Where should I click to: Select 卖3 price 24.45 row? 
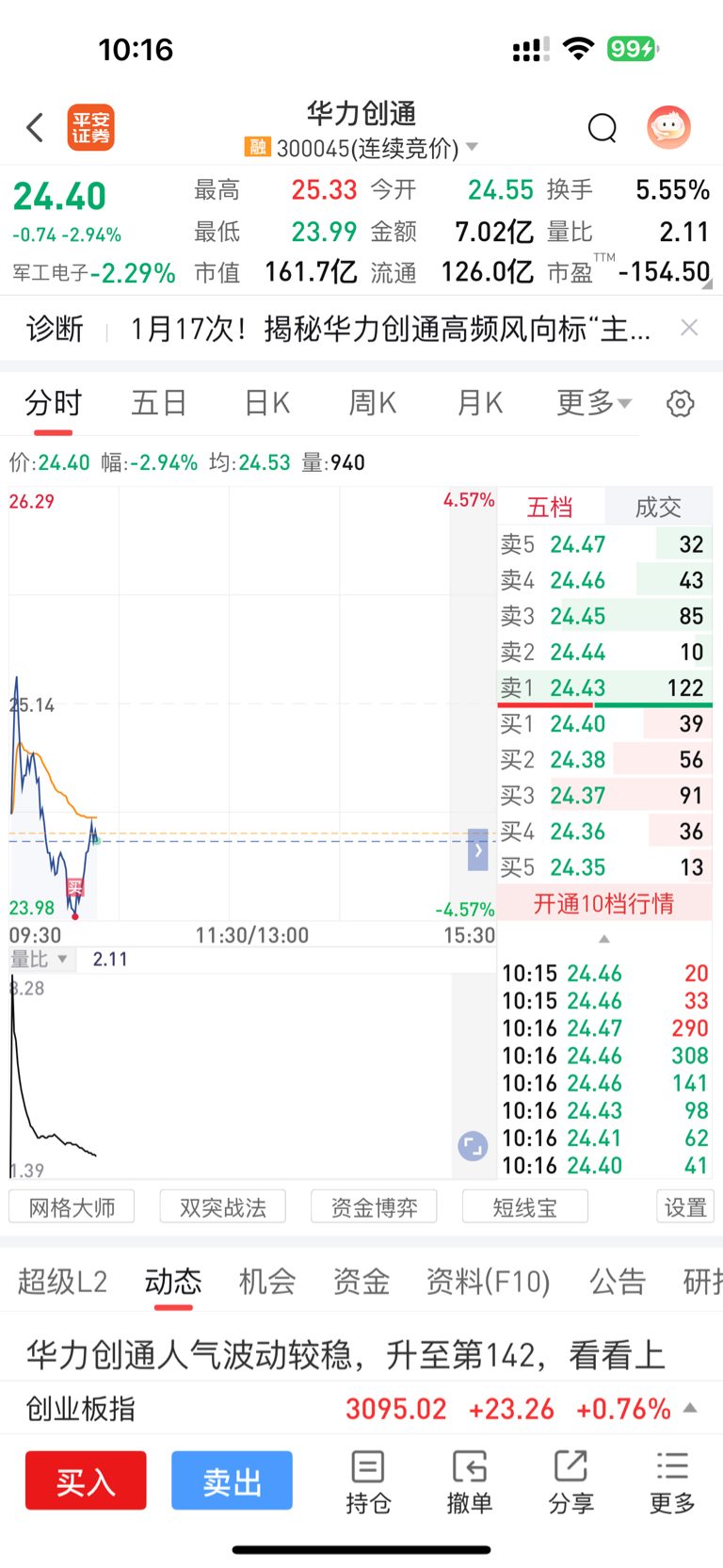pyautogui.click(x=604, y=616)
